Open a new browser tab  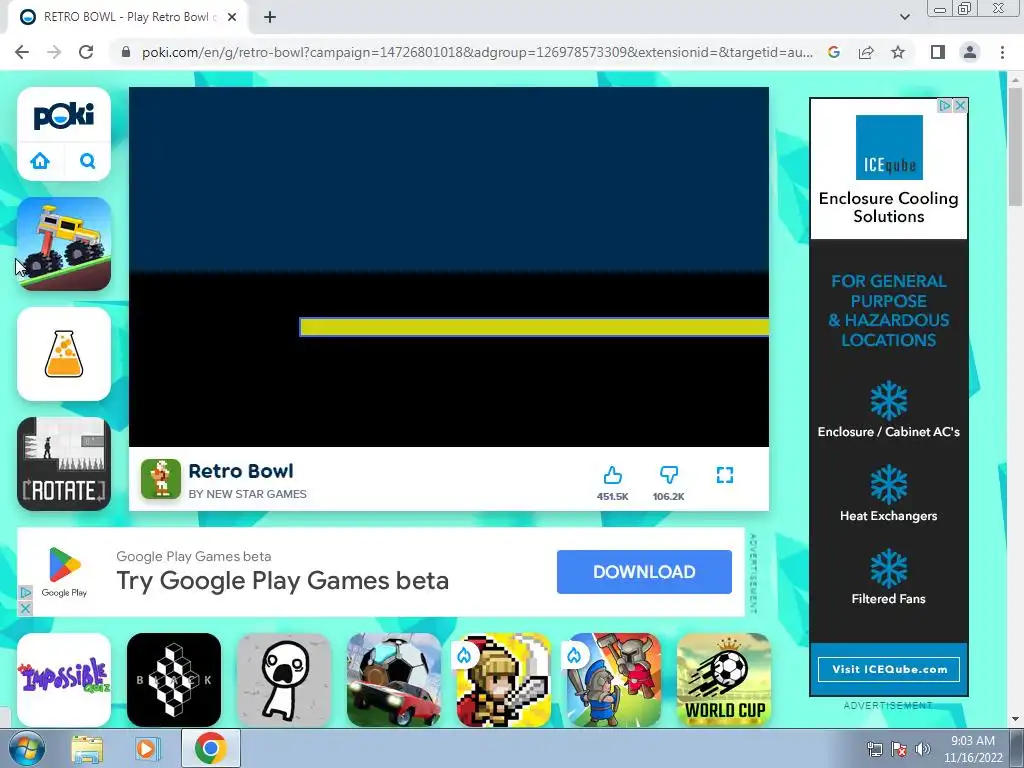click(x=270, y=17)
